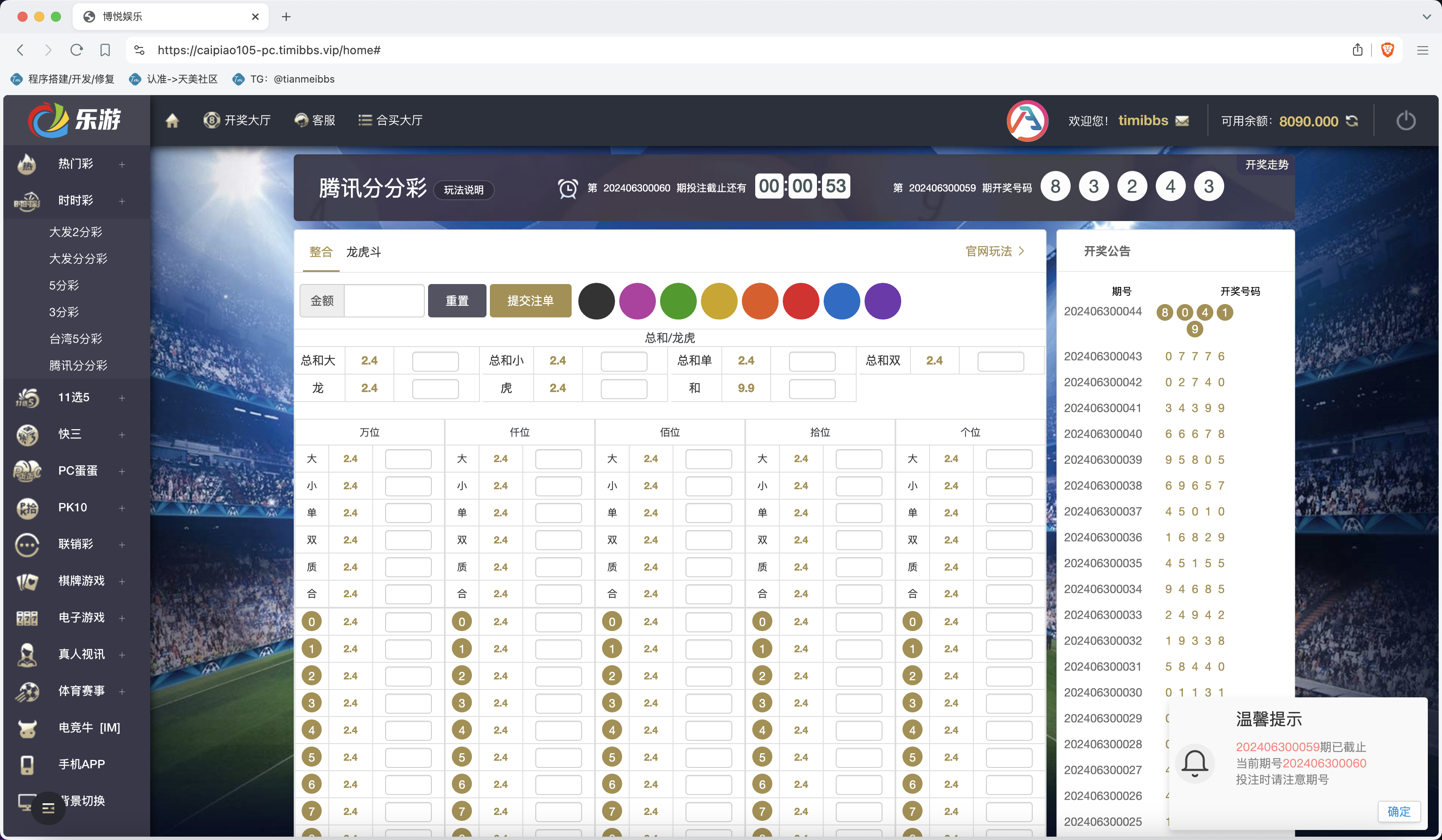Switch to the 整合 tab

click(320, 251)
